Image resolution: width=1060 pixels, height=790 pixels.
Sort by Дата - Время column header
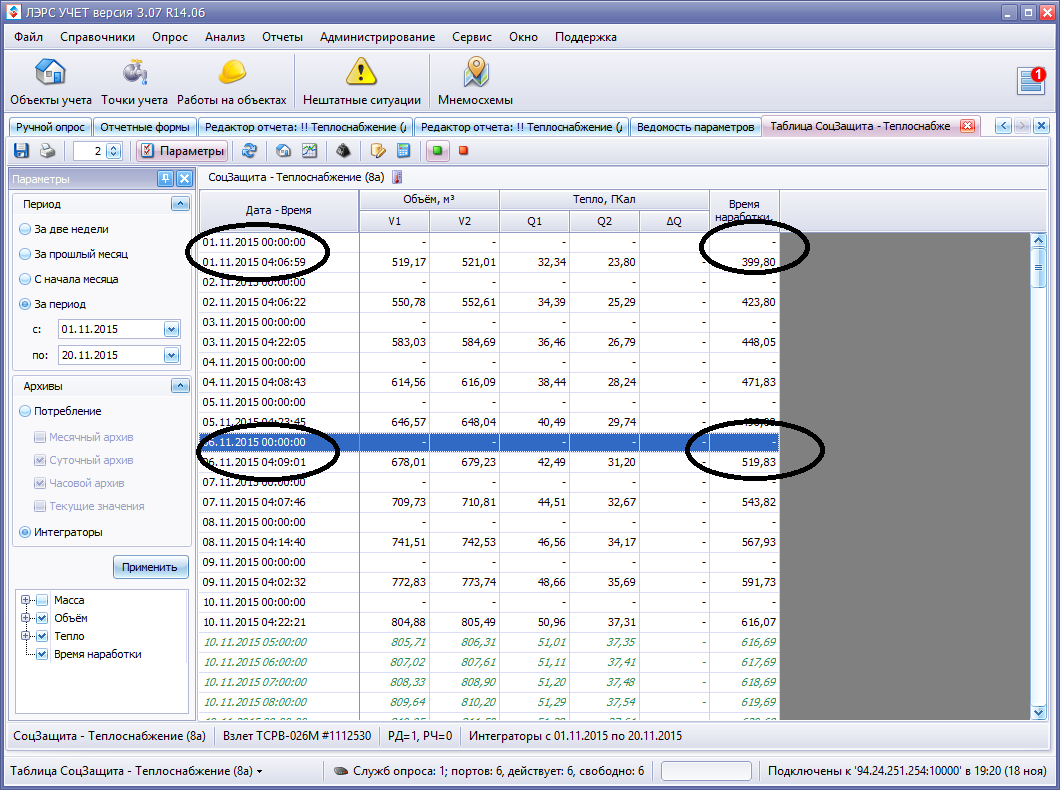click(x=279, y=210)
